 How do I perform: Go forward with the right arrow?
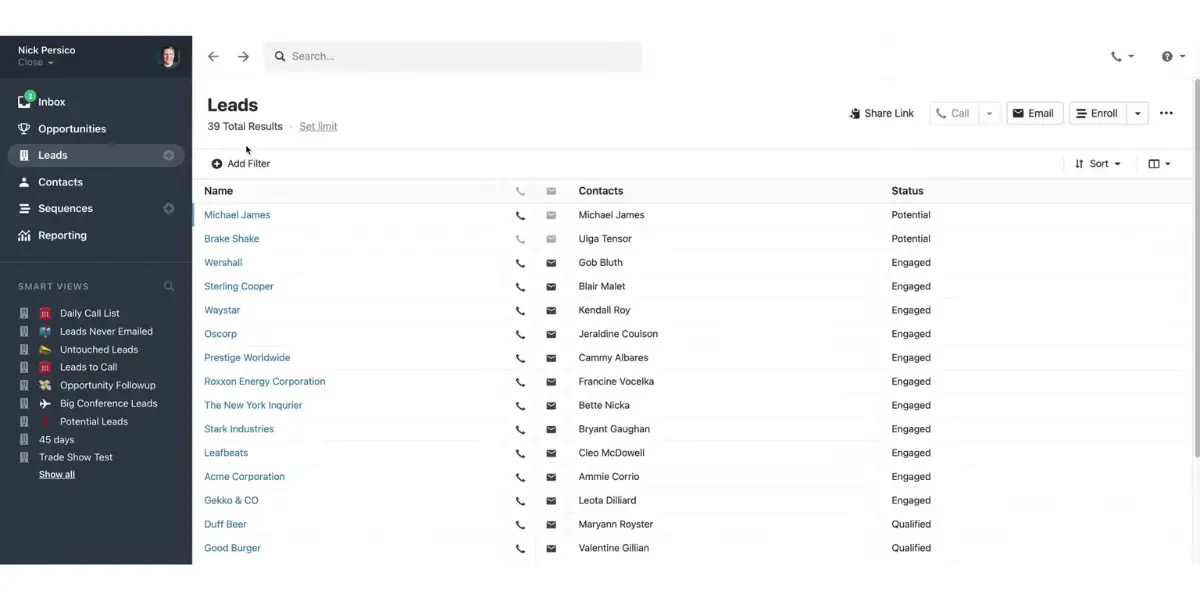click(243, 57)
